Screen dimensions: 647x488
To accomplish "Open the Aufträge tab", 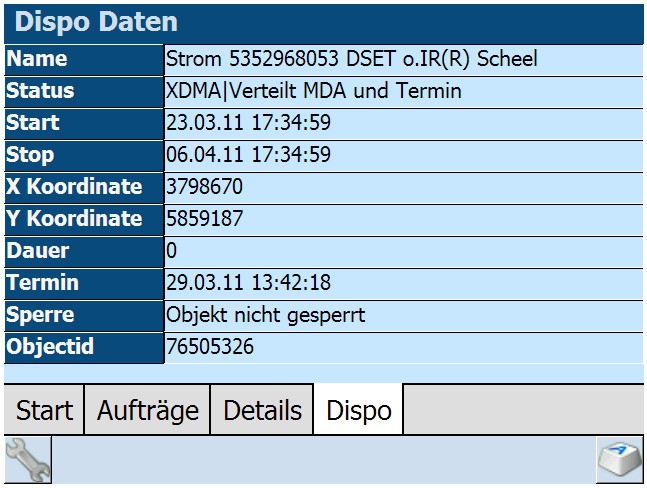I will 147,410.
